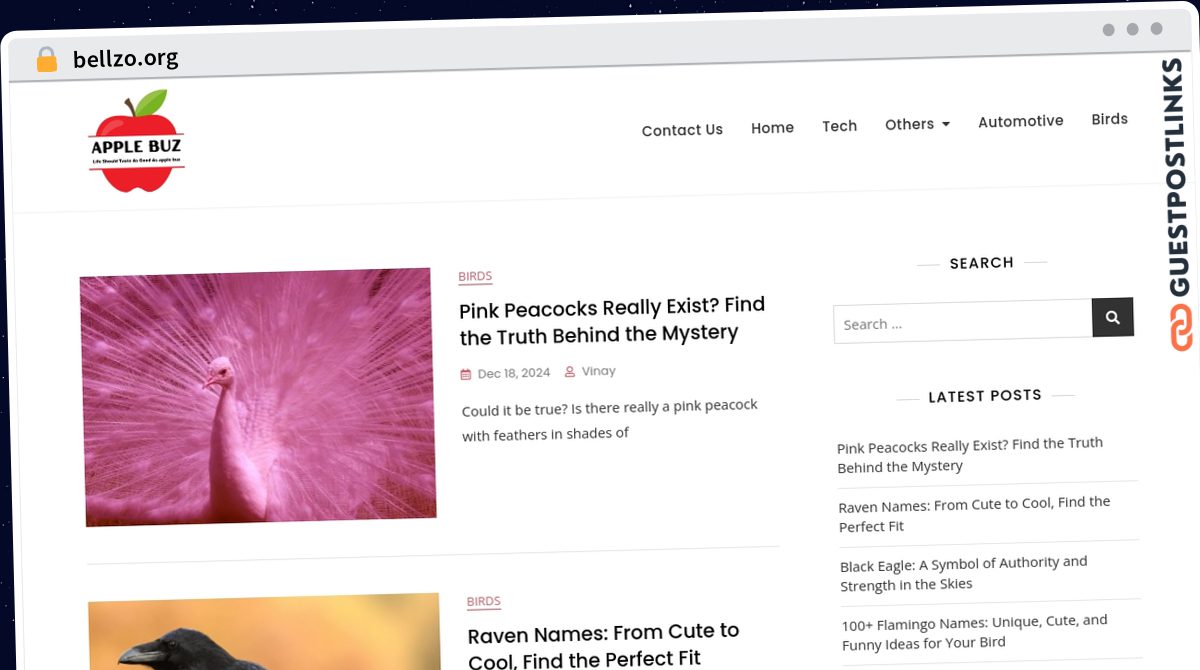This screenshot has width=1200, height=670.
Task: Open the Pink Peacocks Really Exist article title
Action: (x=612, y=320)
